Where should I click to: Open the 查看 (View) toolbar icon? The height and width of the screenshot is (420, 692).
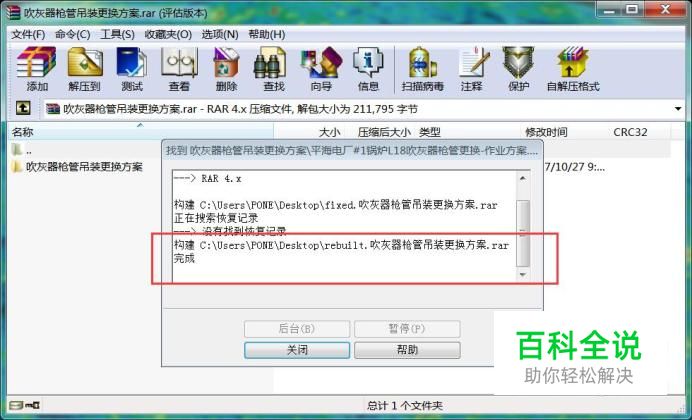pyautogui.click(x=179, y=68)
